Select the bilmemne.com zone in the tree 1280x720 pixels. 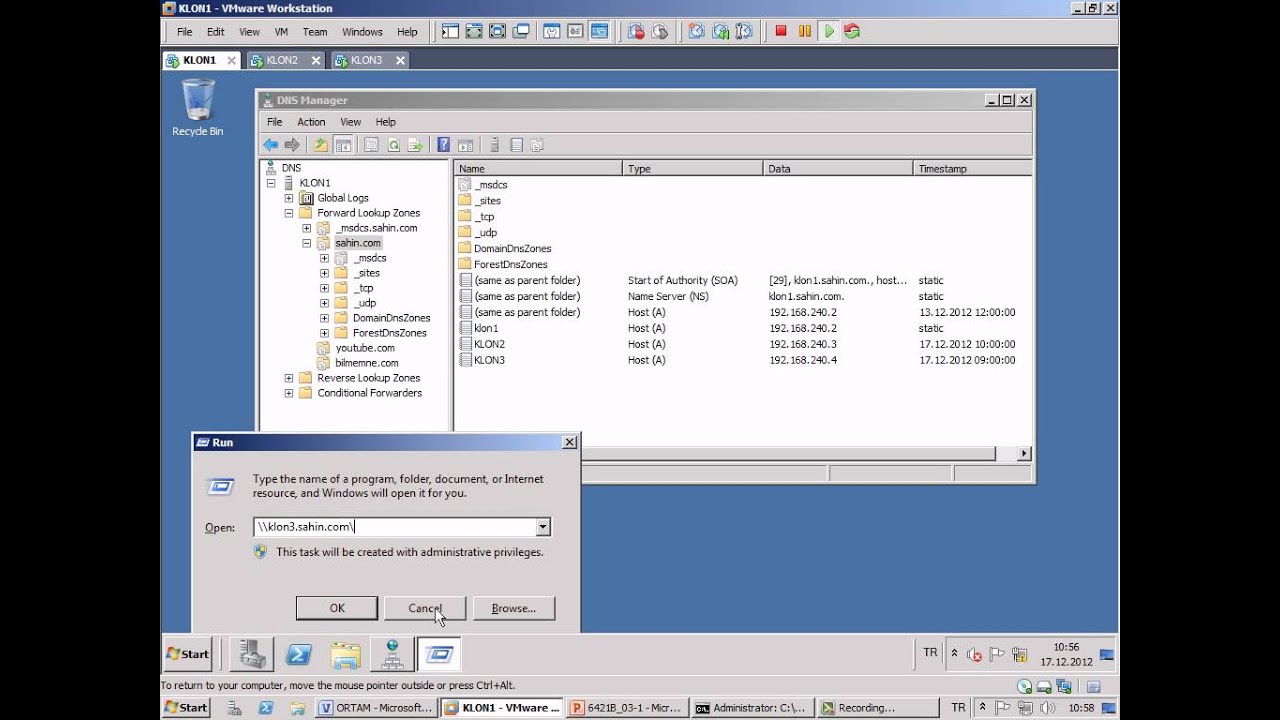pos(366,363)
